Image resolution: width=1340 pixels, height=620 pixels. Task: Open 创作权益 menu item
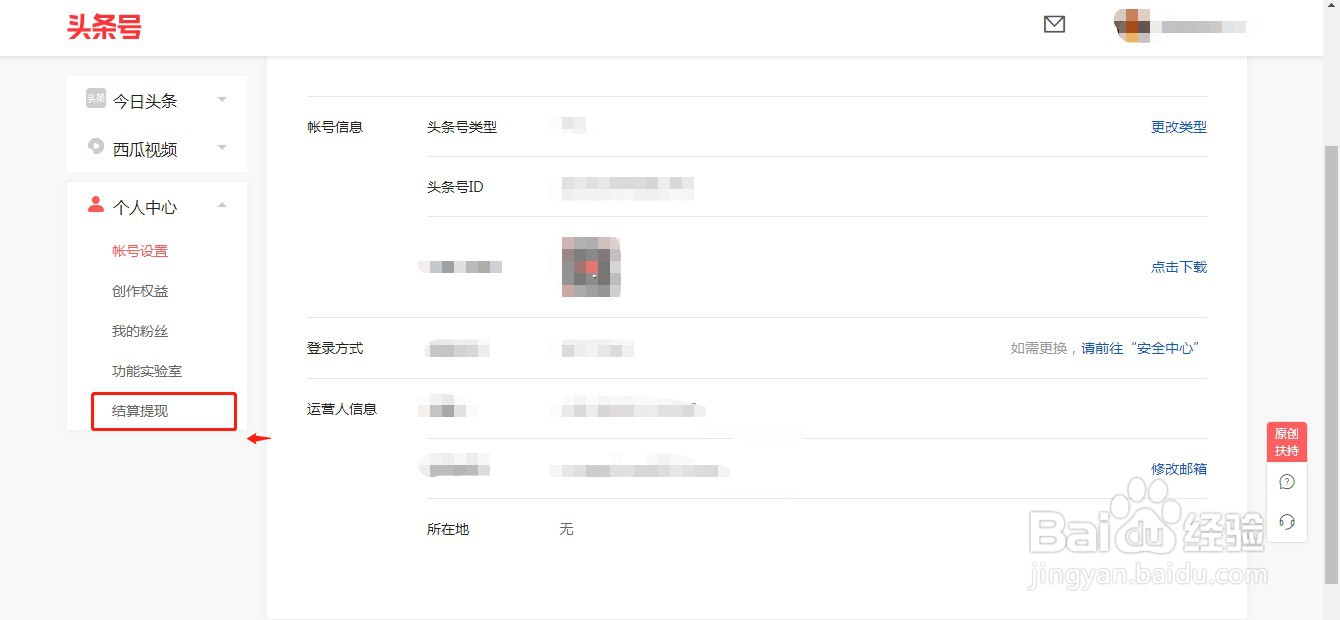[140, 291]
